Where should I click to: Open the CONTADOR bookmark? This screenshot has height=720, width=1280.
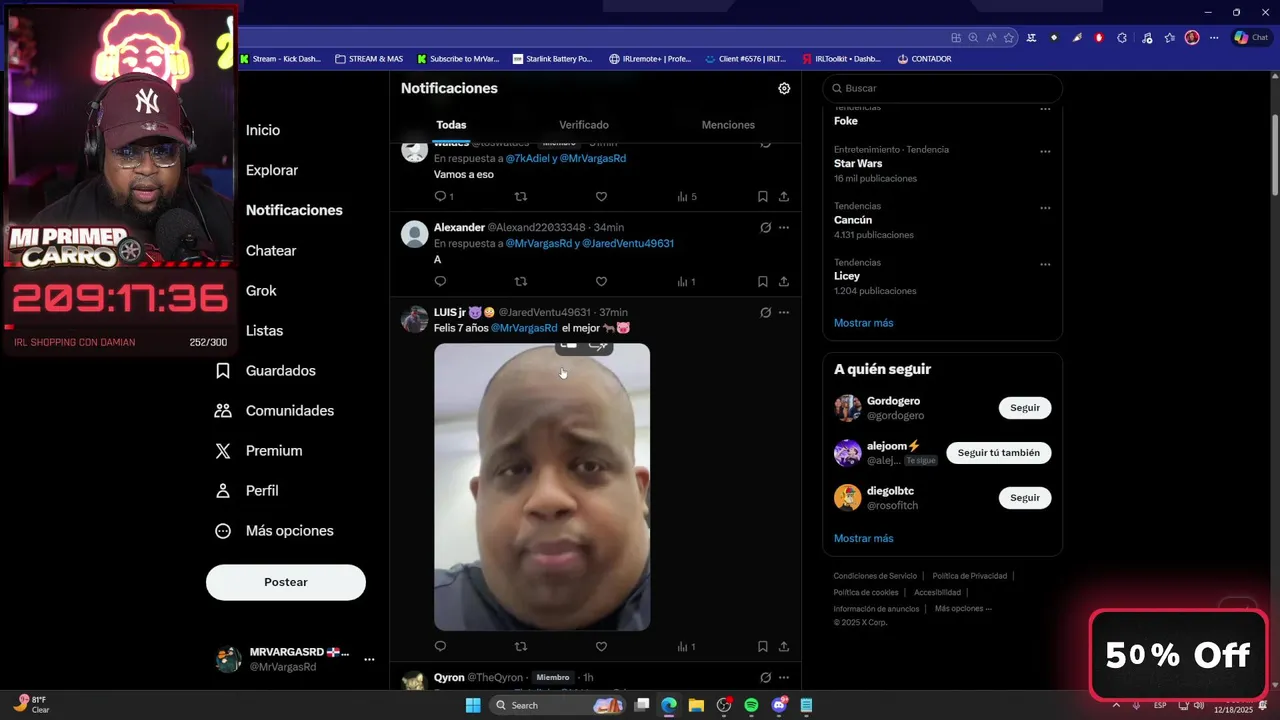pos(924,59)
